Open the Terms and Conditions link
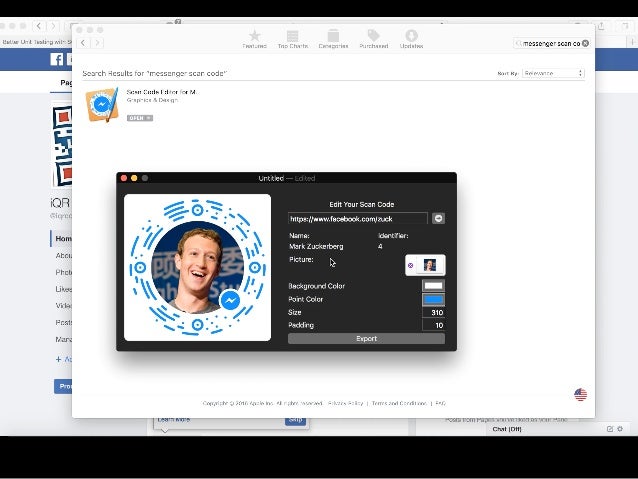 coord(399,403)
